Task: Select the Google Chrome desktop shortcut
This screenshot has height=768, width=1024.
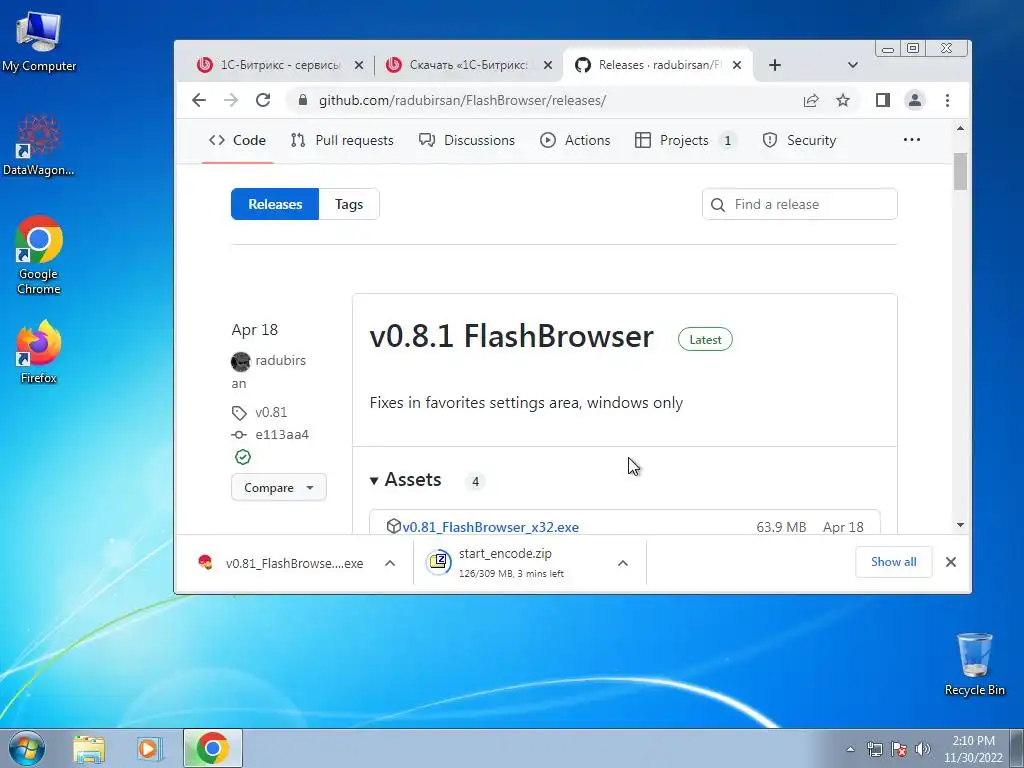Action: click(39, 256)
